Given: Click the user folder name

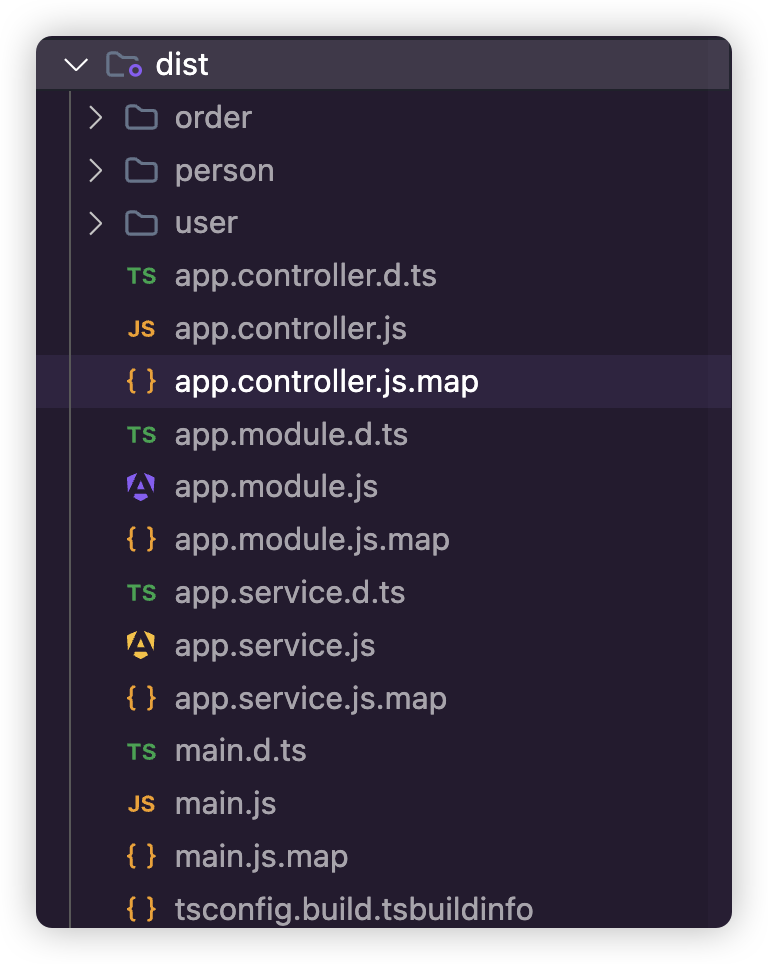Looking at the screenshot, I should coord(206,223).
